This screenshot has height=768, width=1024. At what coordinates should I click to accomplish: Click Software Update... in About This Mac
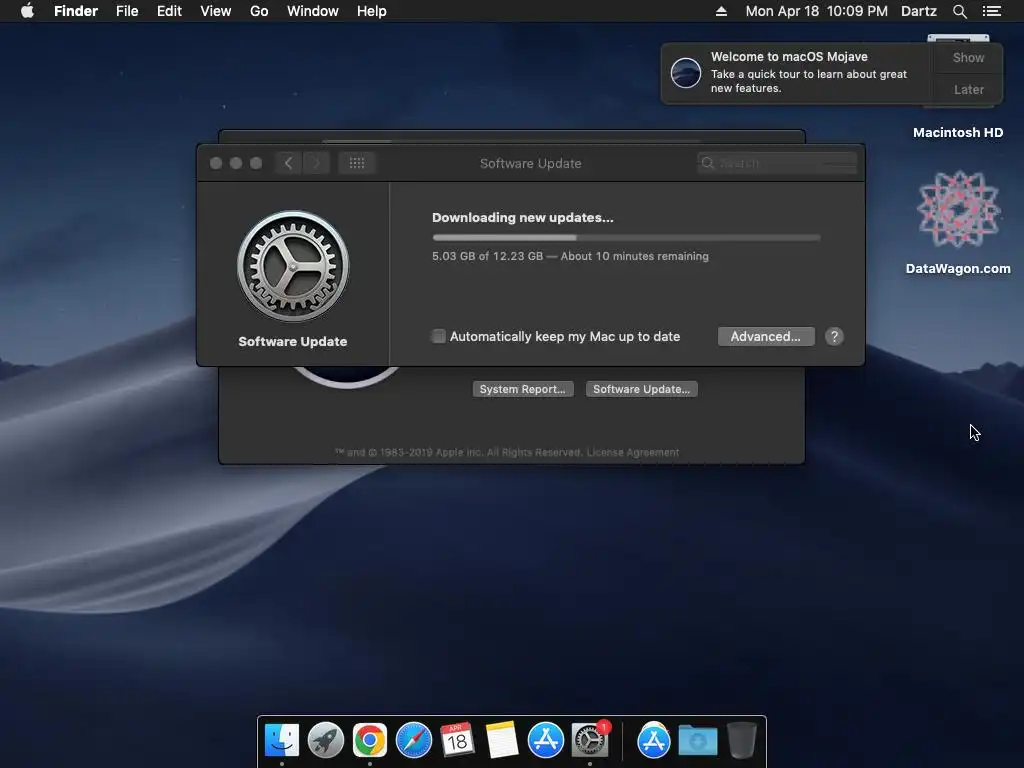(641, 389)
